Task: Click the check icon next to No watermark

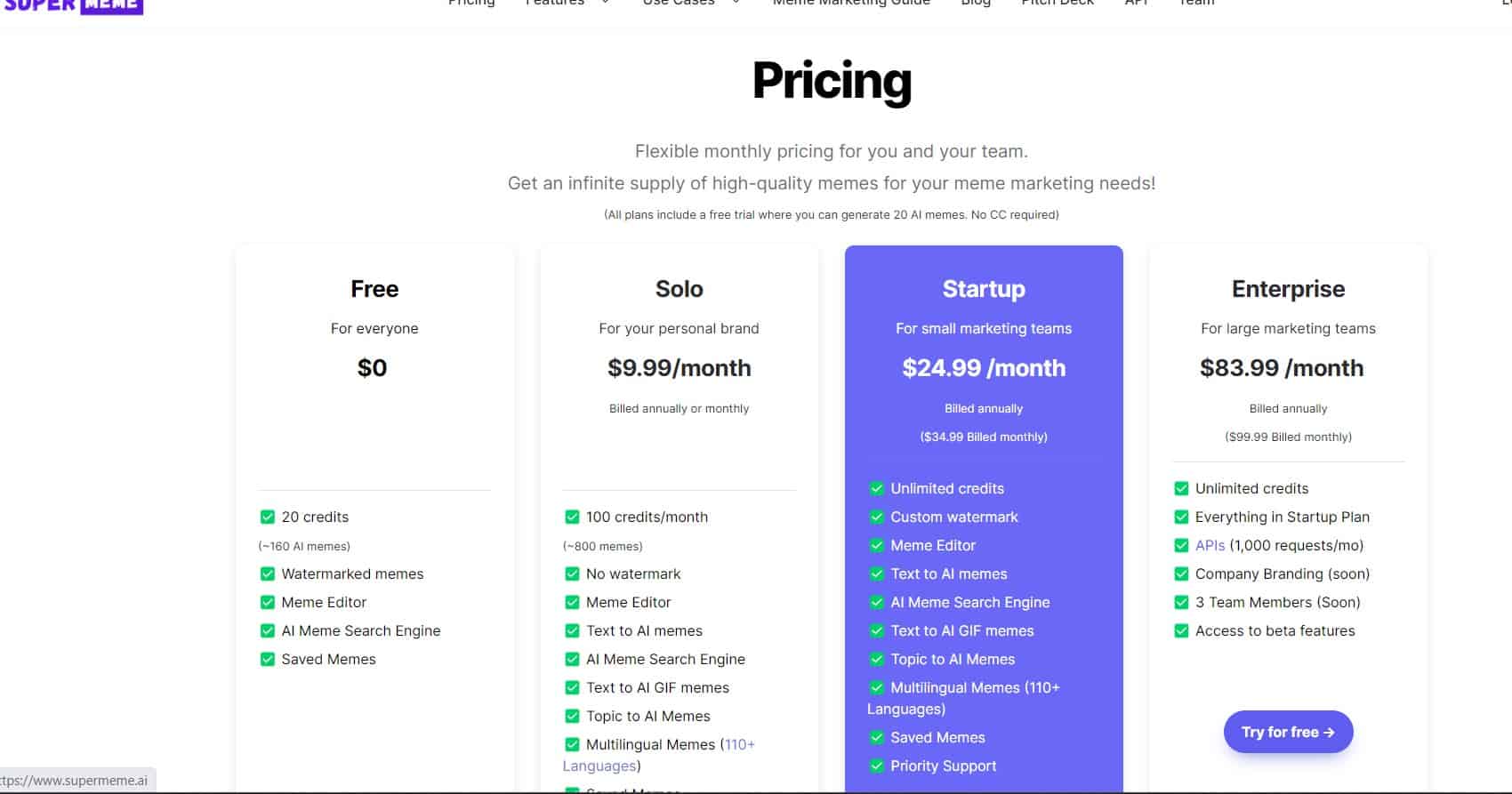Action: pos(572,573)
